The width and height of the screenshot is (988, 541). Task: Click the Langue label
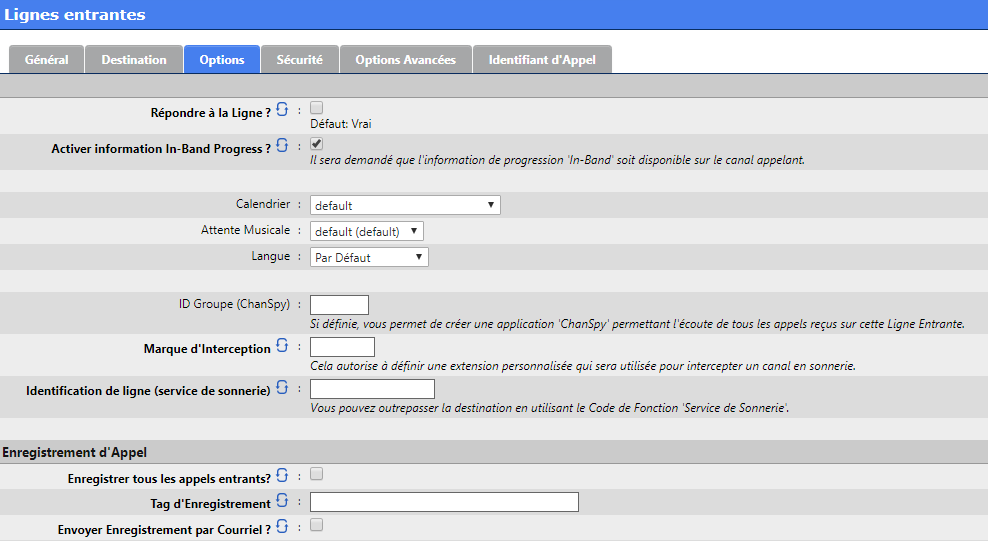pos(271,256)
